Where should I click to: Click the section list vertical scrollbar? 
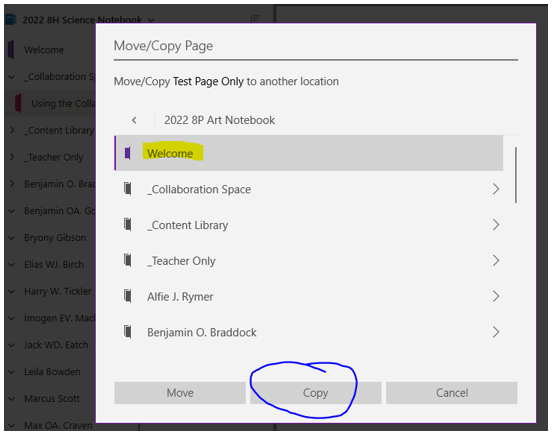(516, 175)
